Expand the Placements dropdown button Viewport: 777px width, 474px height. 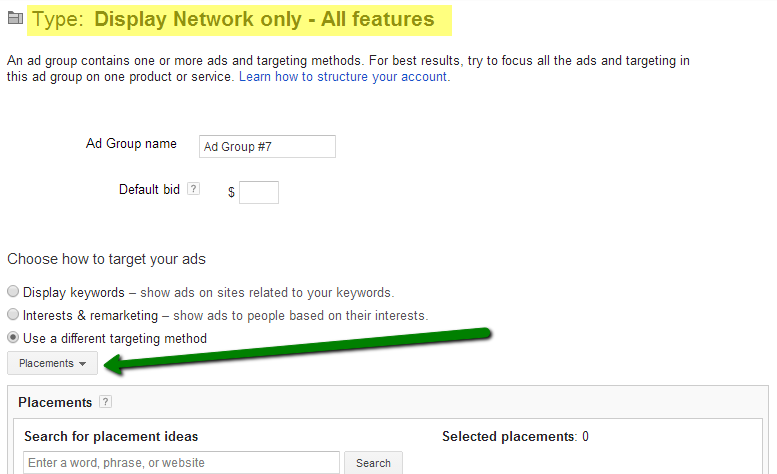tap(53, 363)
